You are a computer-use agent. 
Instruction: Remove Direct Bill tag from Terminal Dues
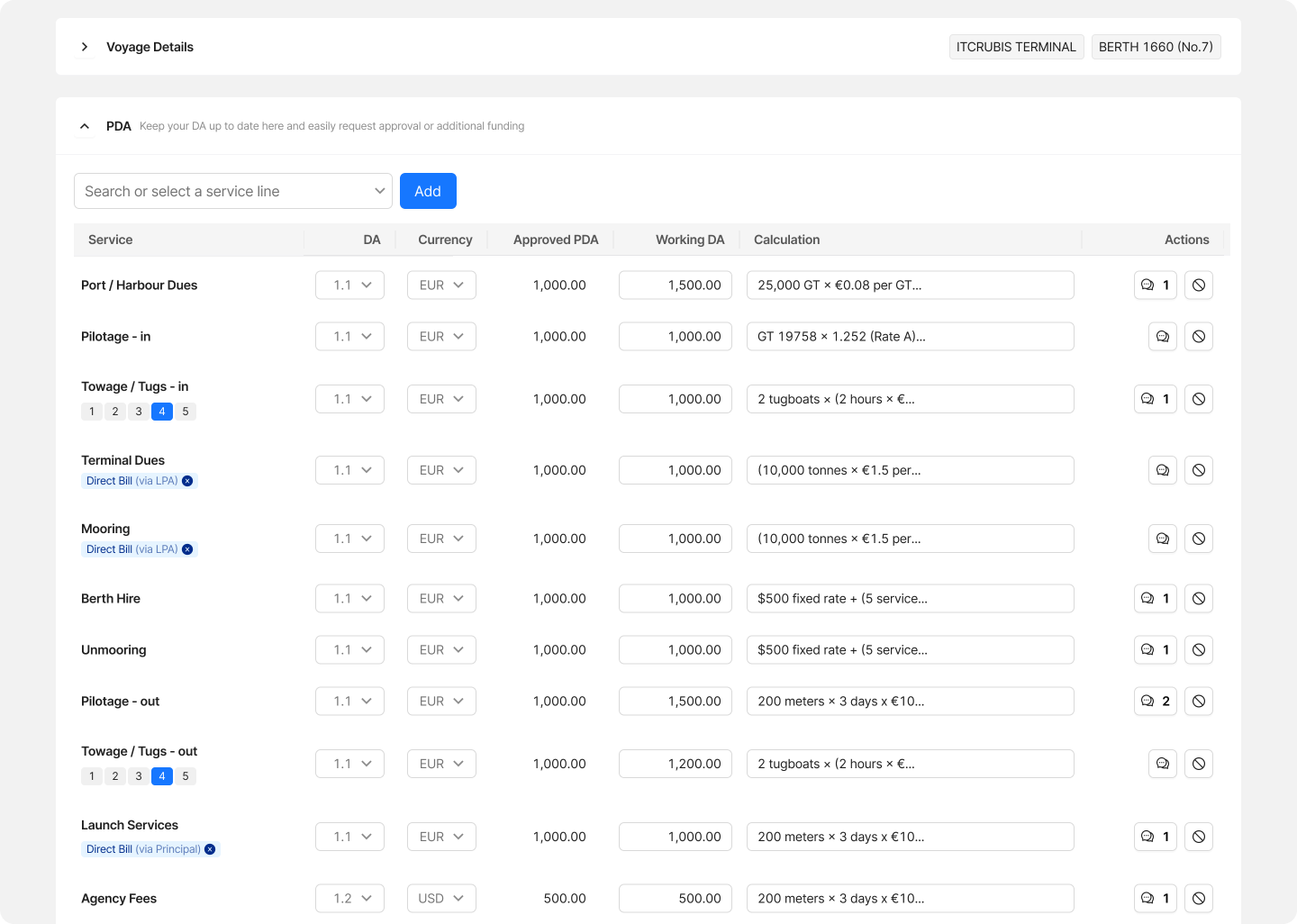coord(187,481)
